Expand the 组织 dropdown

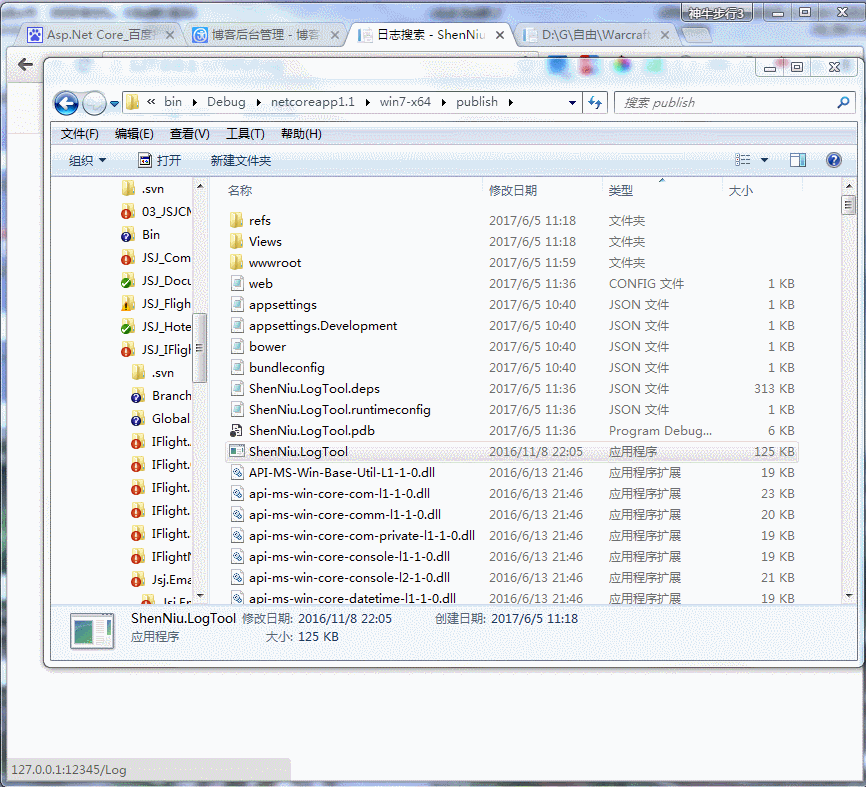point(87,161)
